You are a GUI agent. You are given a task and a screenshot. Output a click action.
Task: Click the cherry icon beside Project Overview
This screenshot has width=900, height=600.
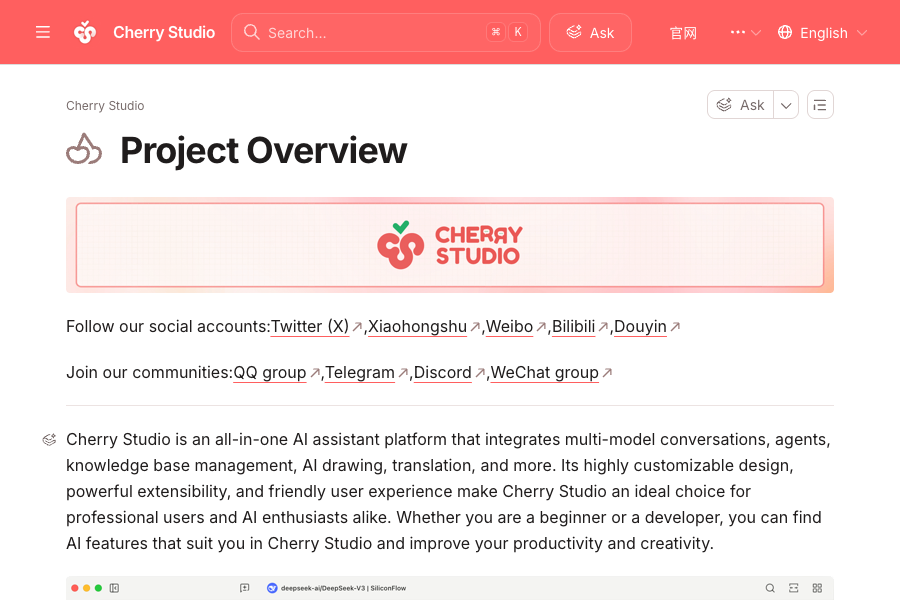84,149
